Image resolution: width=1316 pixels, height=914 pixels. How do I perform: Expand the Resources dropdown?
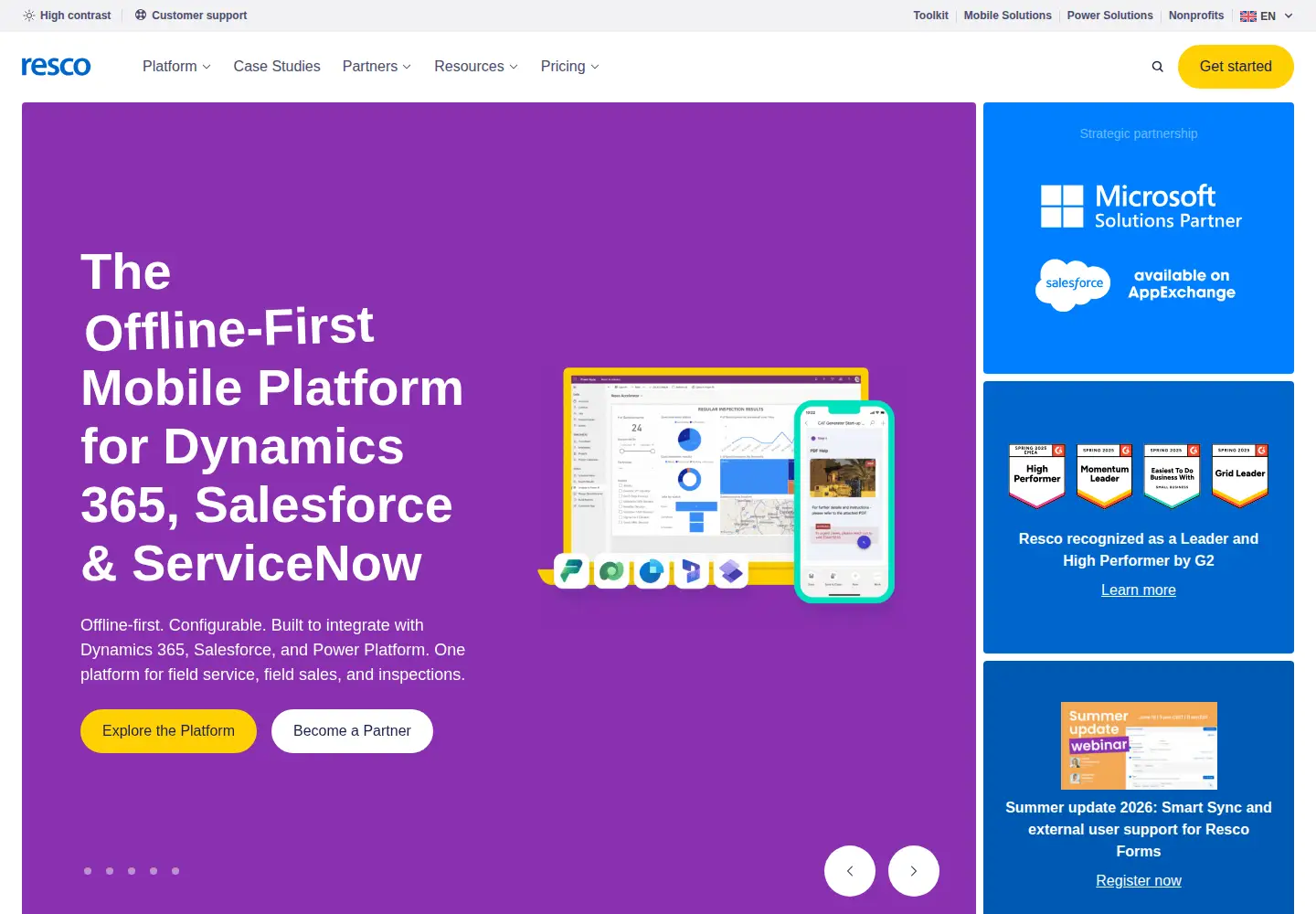476,67
